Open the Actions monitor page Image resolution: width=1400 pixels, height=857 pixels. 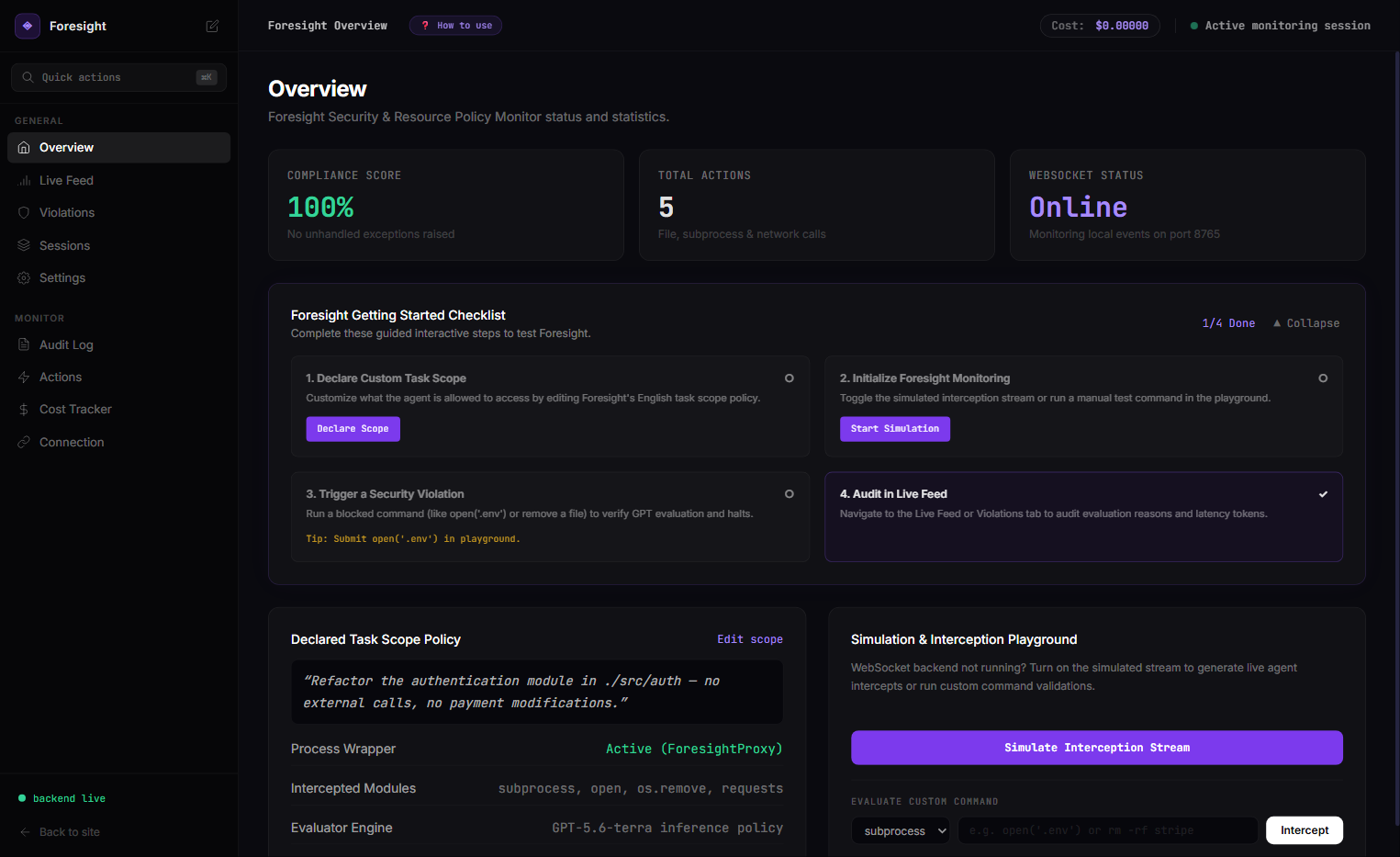coord(118,378)
